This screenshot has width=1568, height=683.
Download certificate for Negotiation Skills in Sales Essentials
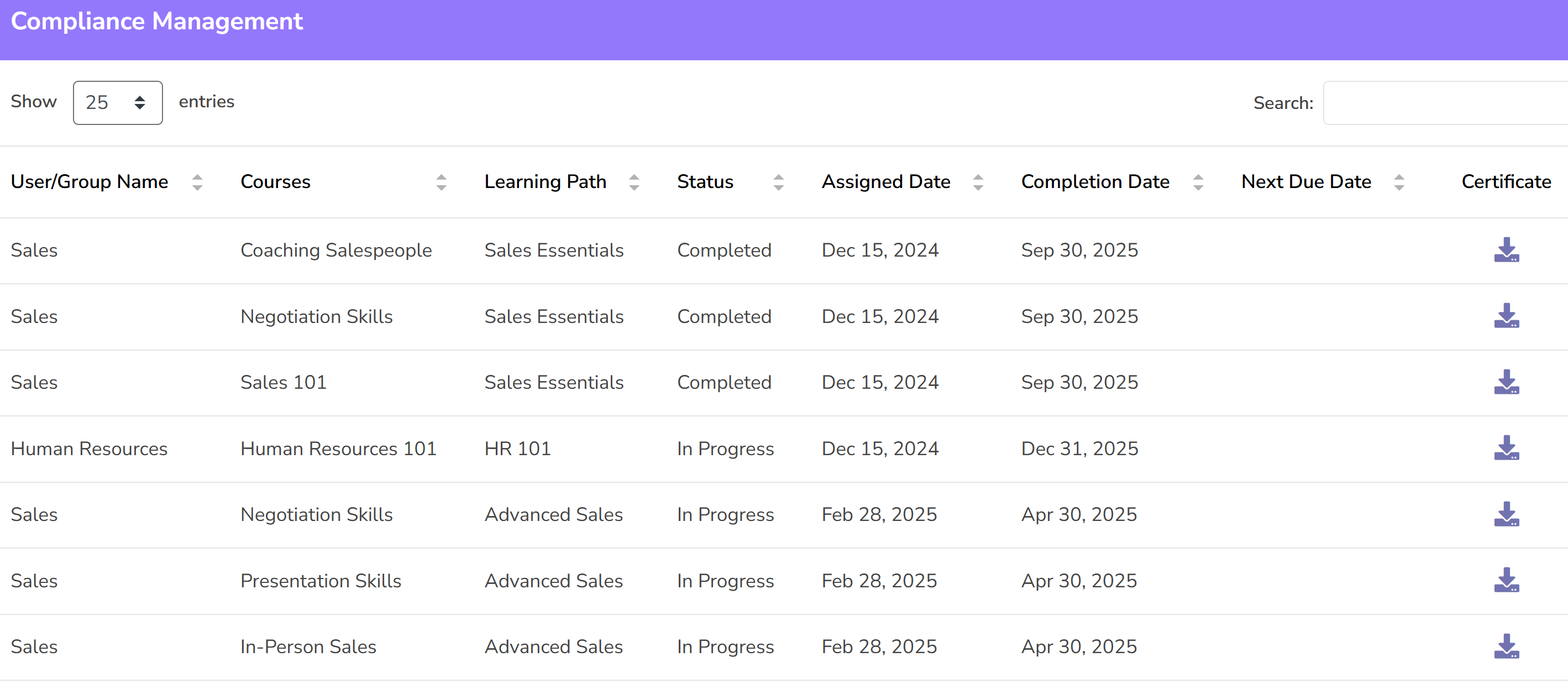[x=1506, y=317]
